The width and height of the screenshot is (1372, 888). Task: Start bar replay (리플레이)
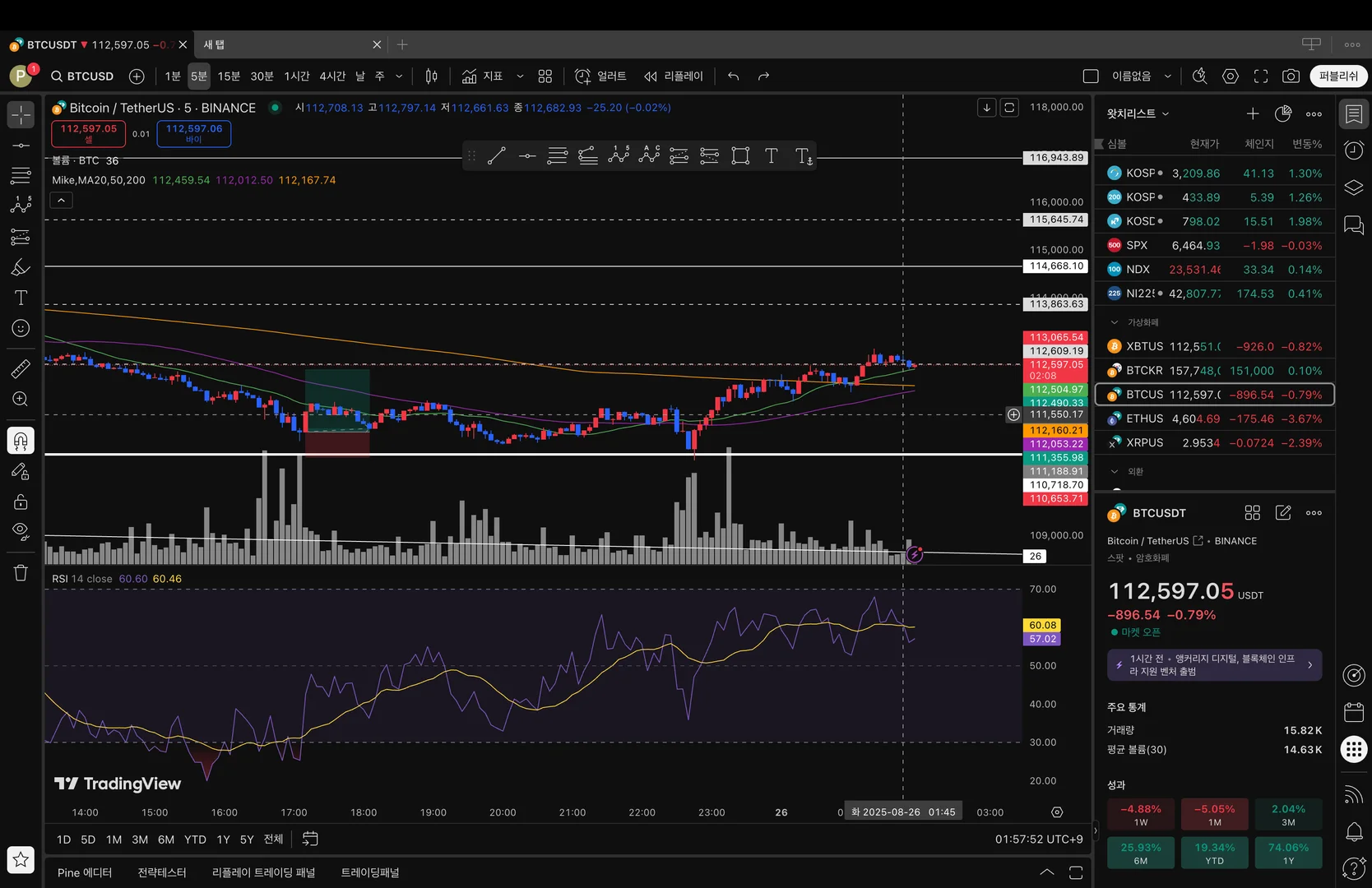[674, 76]
